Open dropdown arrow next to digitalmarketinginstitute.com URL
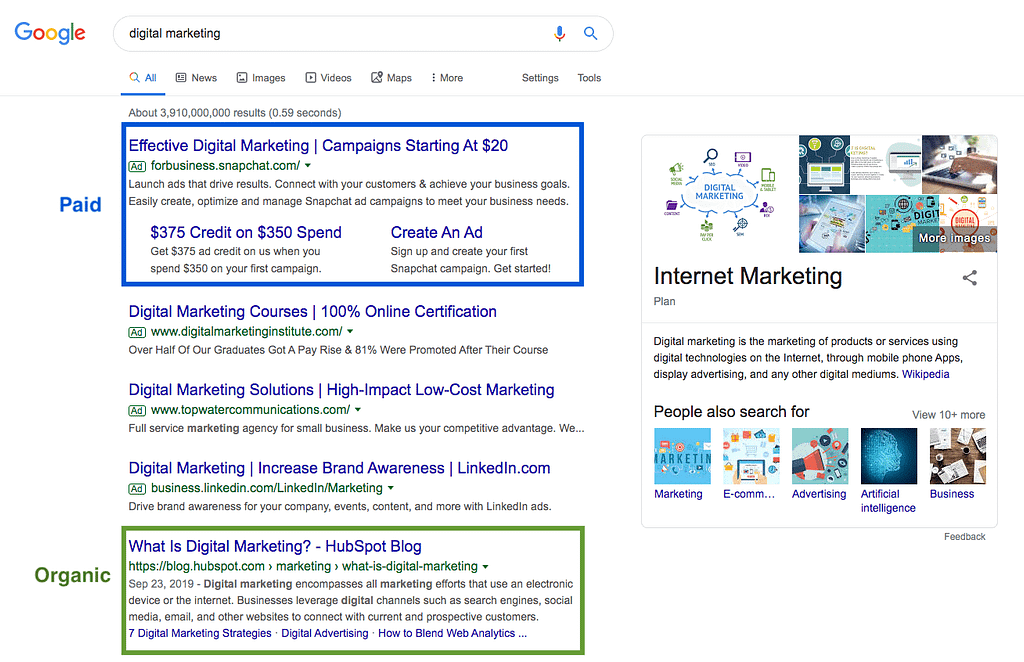Screen dimensions: 1024x662 [x=350, y=332]
